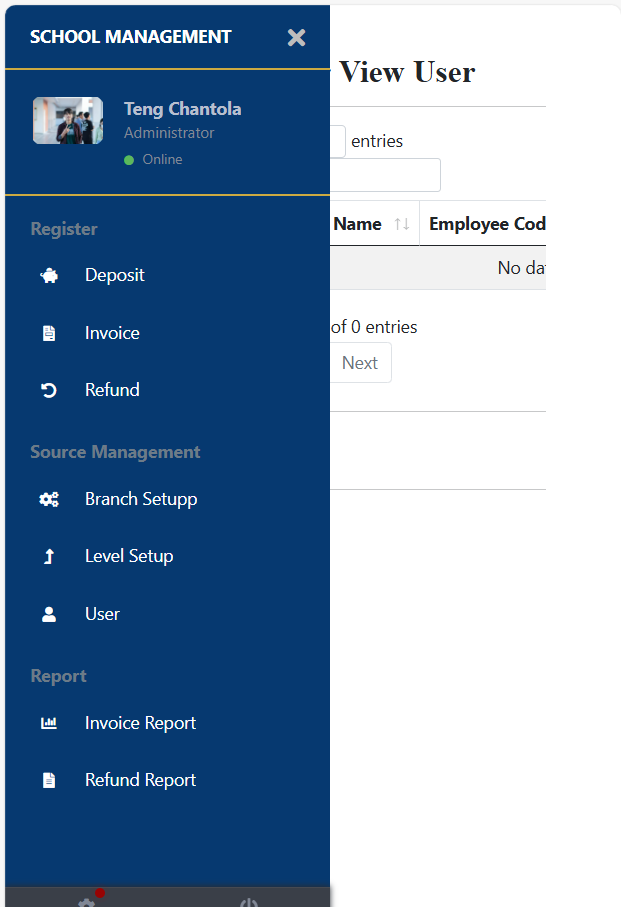The height and width of the screenshot is (907, 621).
Task: Open the Deposit menu item
Action: click(x=115, y=276)
